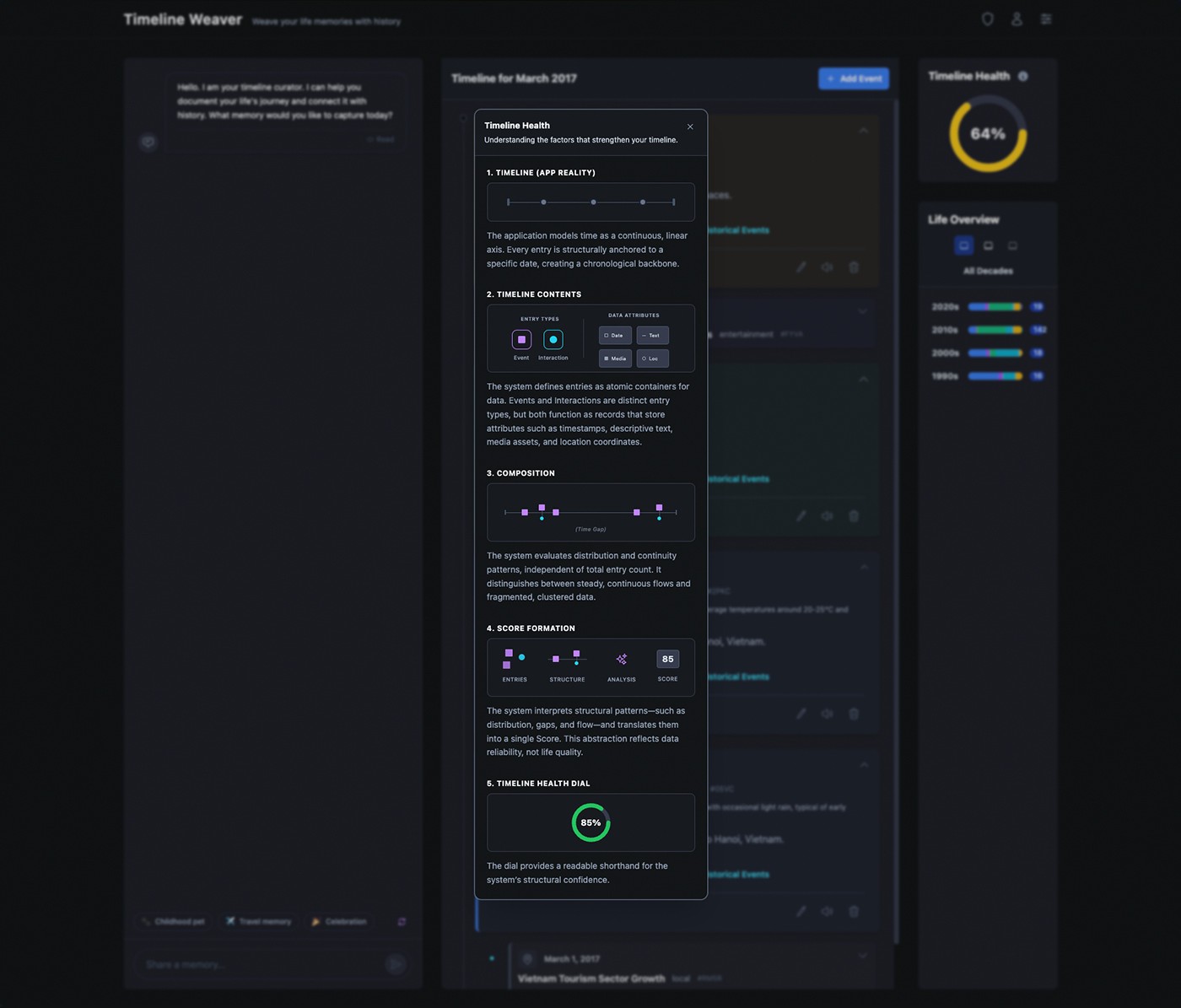Click speaker icon on topmost event card
Screen dimensions: 1181x1008
pos(828,267)
